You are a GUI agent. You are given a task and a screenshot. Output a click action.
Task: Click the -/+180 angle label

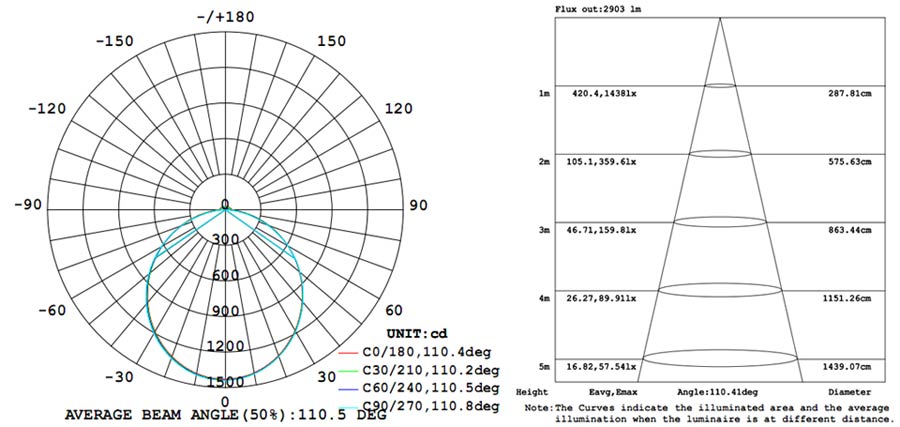(225, 17)
